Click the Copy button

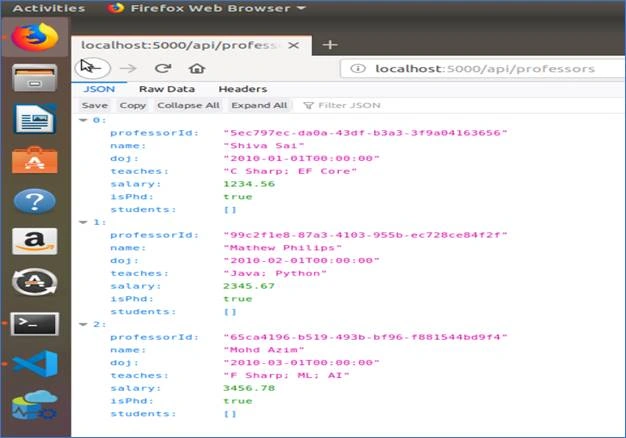(x=133, y=105)
